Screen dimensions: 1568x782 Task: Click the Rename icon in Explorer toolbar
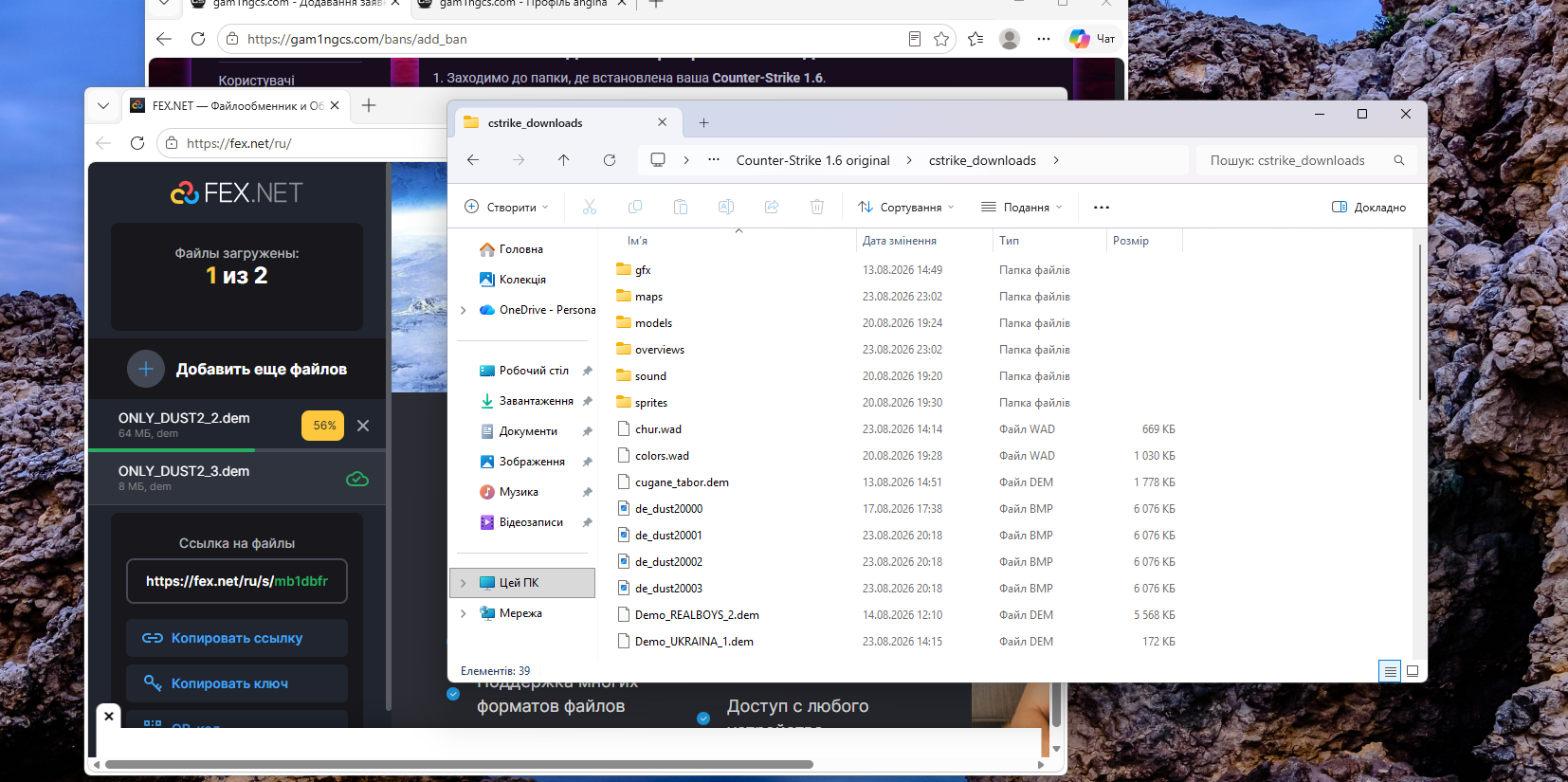(x=726, y=207)
